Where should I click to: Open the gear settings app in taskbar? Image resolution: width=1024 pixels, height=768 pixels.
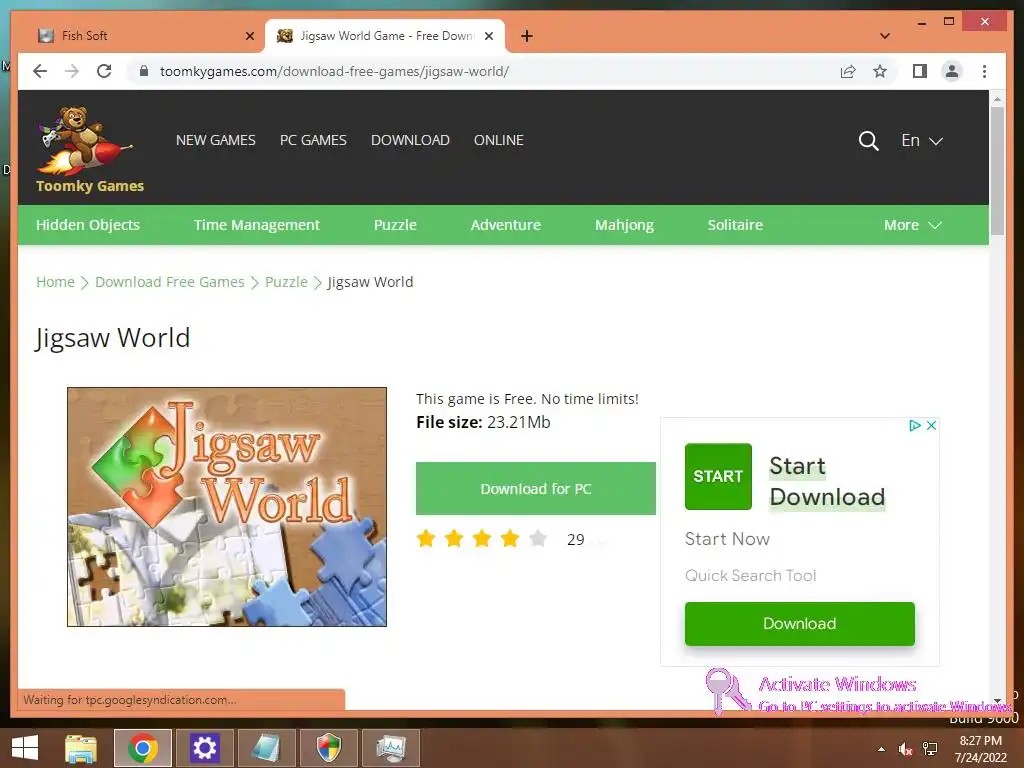click(x=204, y=748)
